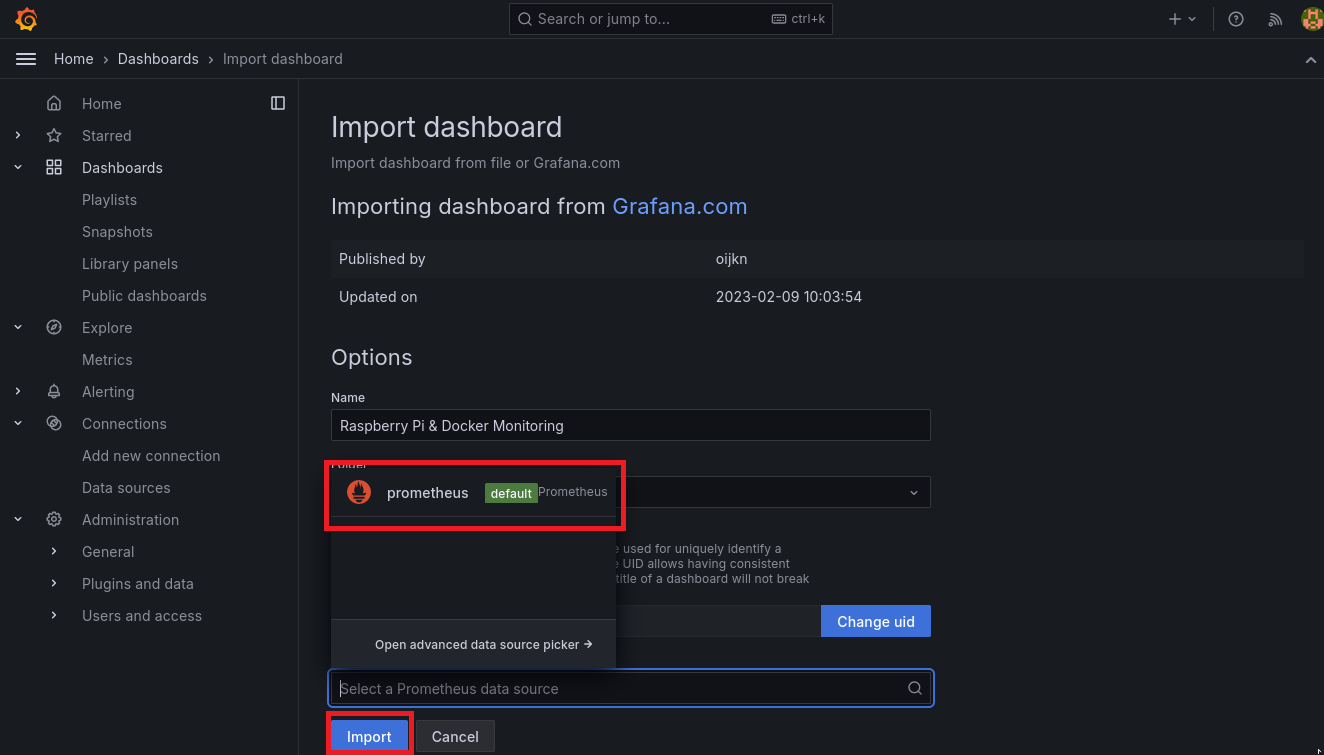Click the Import button
The height and width of the screenshot is (755, 1324).
click(369, 736)
